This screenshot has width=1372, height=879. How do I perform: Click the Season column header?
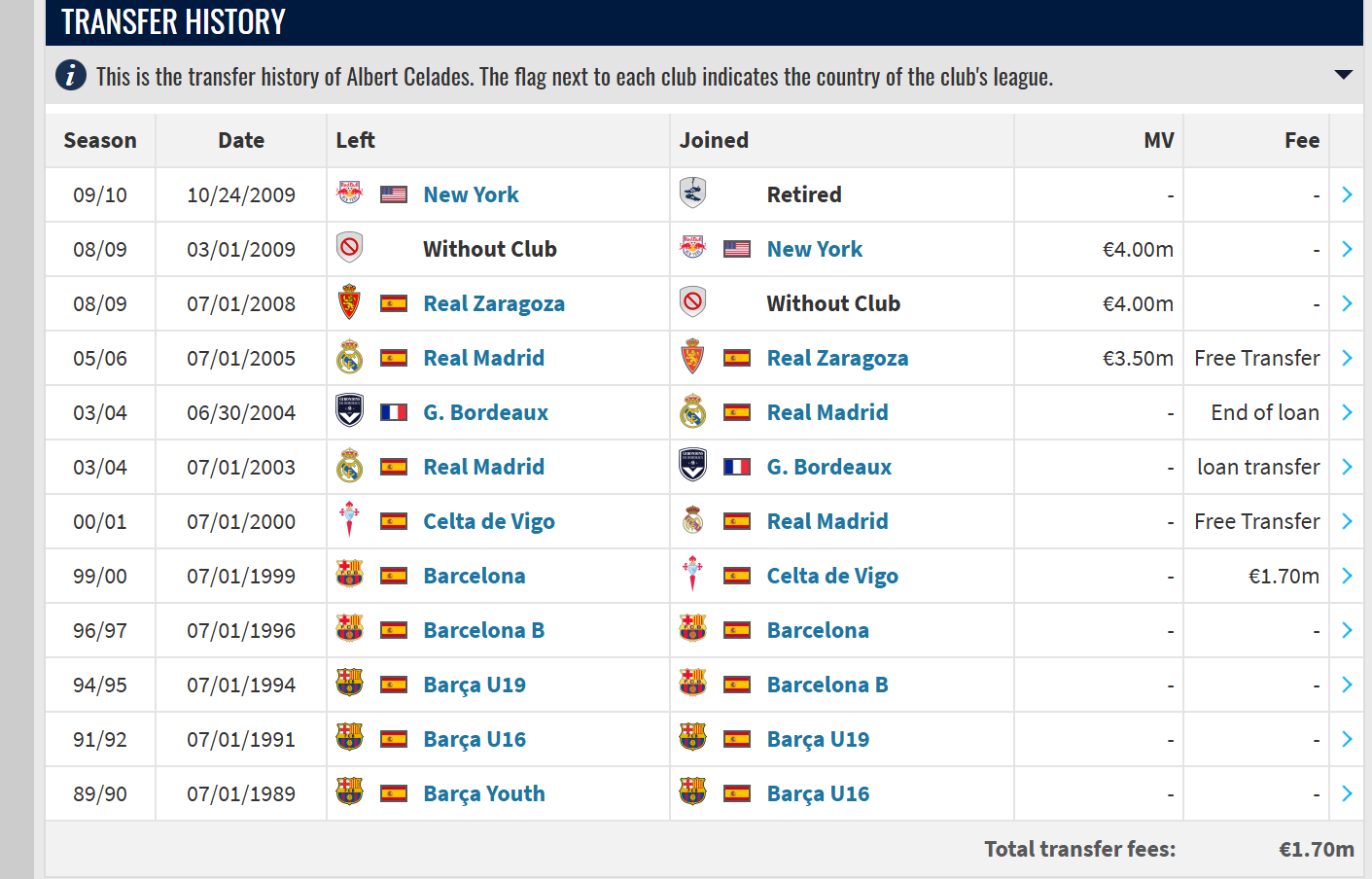[x=100, y=140]
